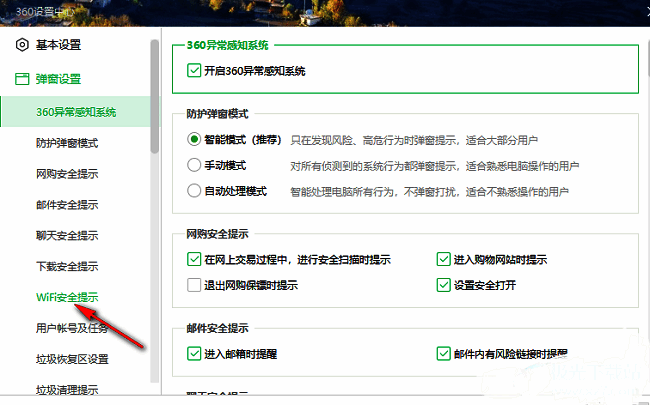Open 用户帐号及任务 sidebar entry
Screen dimensions: 650x405
coord(72,328)
